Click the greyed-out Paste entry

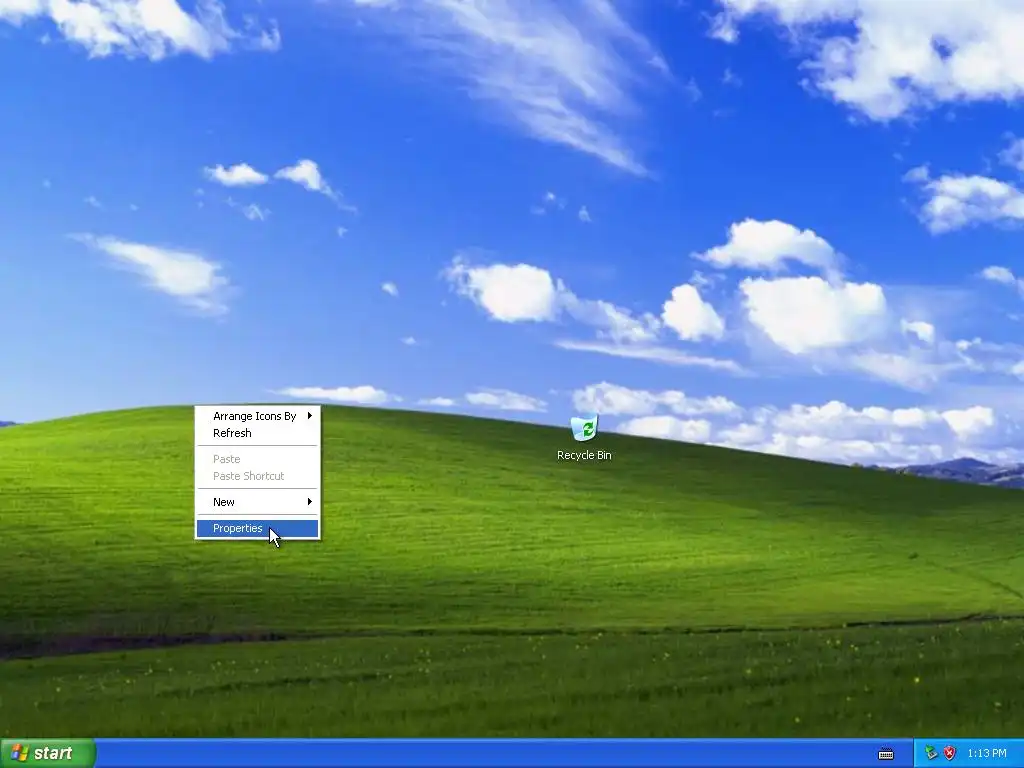tap(258, 459)
